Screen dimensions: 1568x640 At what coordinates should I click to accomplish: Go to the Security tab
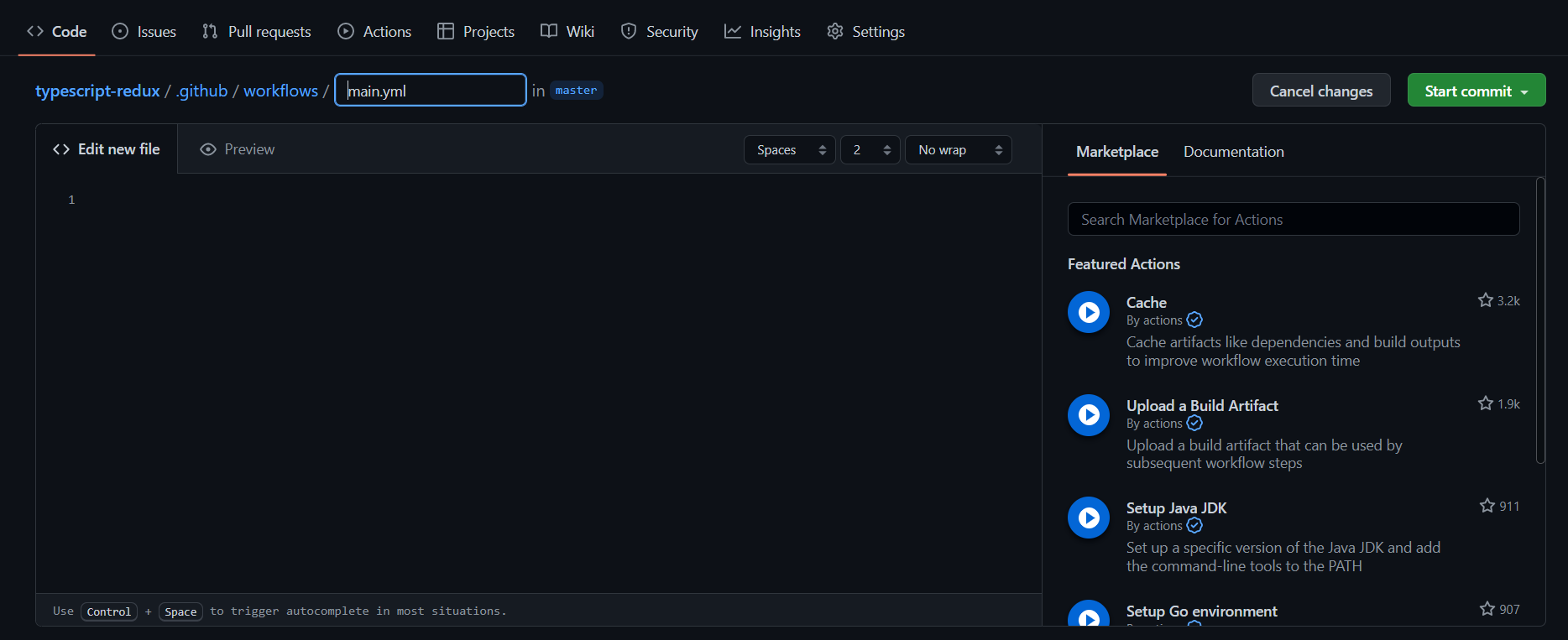pos(659,32)
